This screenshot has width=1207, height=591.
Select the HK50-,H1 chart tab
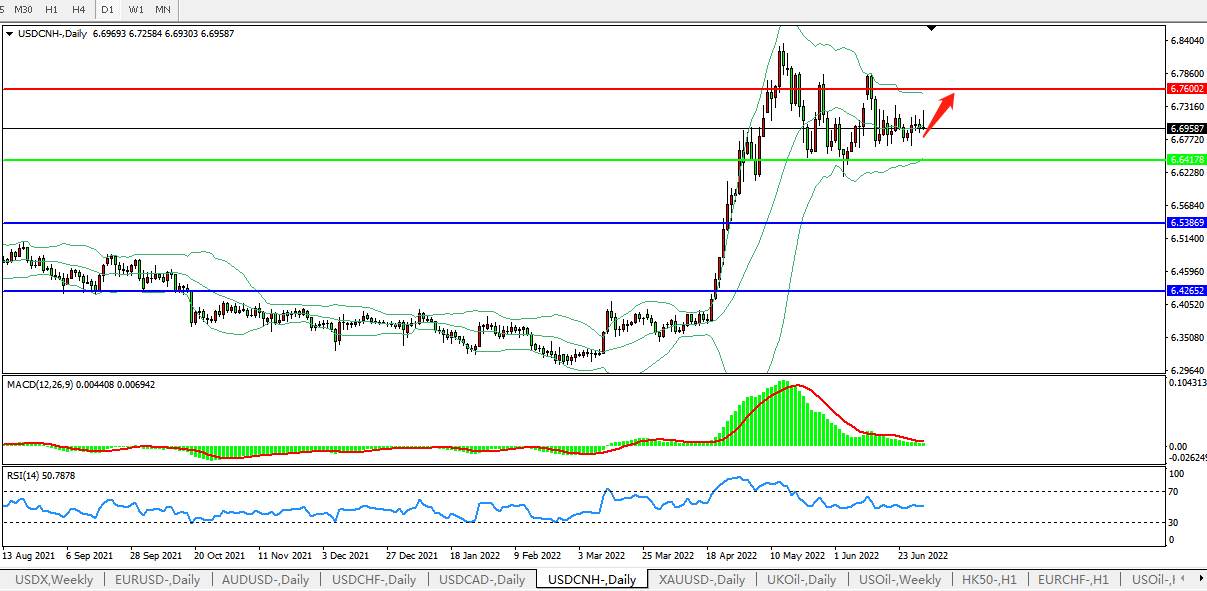(988, 580)
